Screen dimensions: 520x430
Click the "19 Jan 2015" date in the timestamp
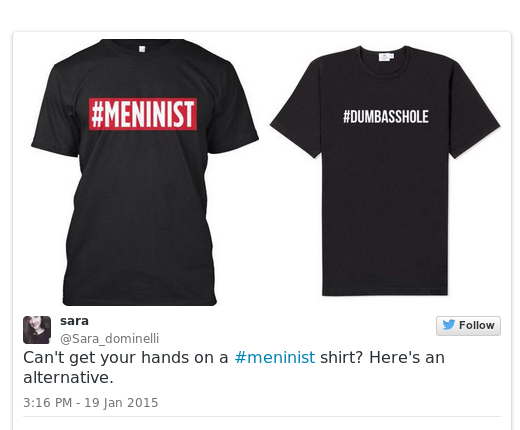(121, 403)
